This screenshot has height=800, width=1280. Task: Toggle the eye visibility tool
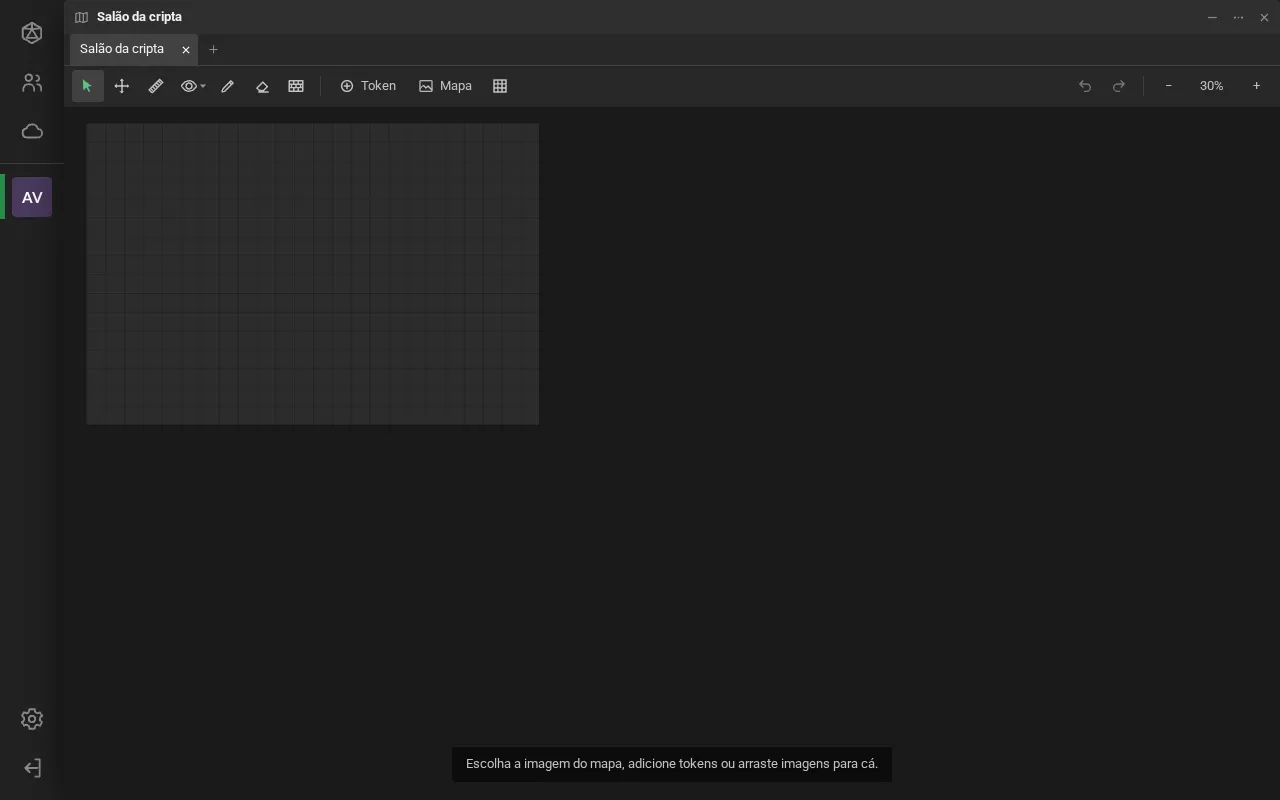pos(188,86)
